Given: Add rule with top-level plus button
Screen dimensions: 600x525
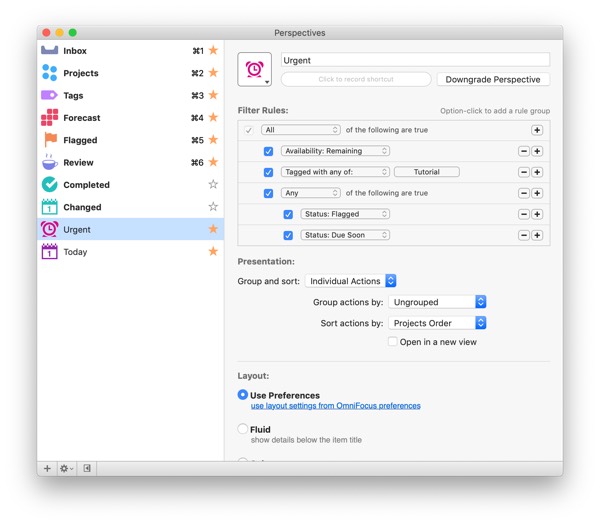Looking at the screenshot, I should [537, 130].
